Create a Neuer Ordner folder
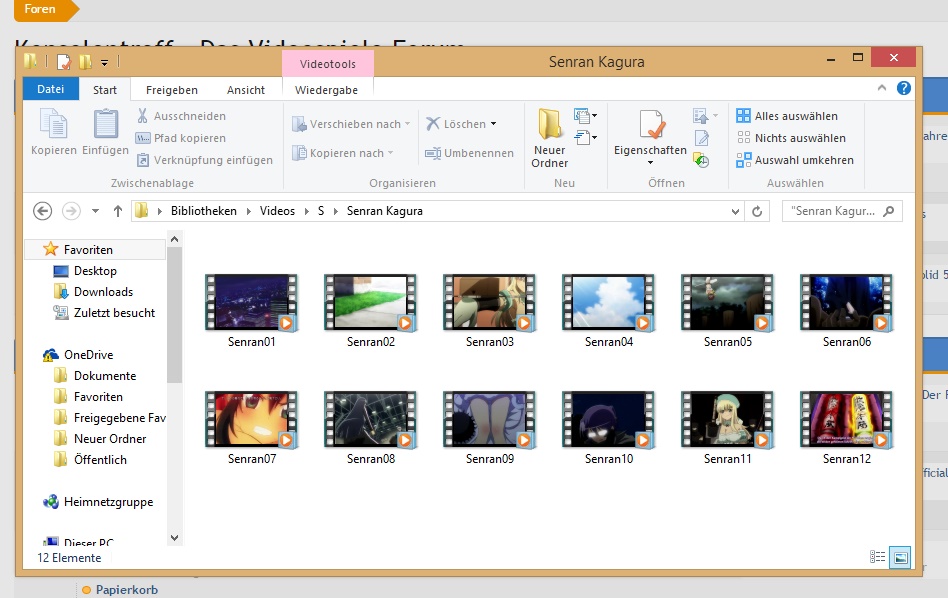The width and height of the screenshot is (948, 598). 550,138
